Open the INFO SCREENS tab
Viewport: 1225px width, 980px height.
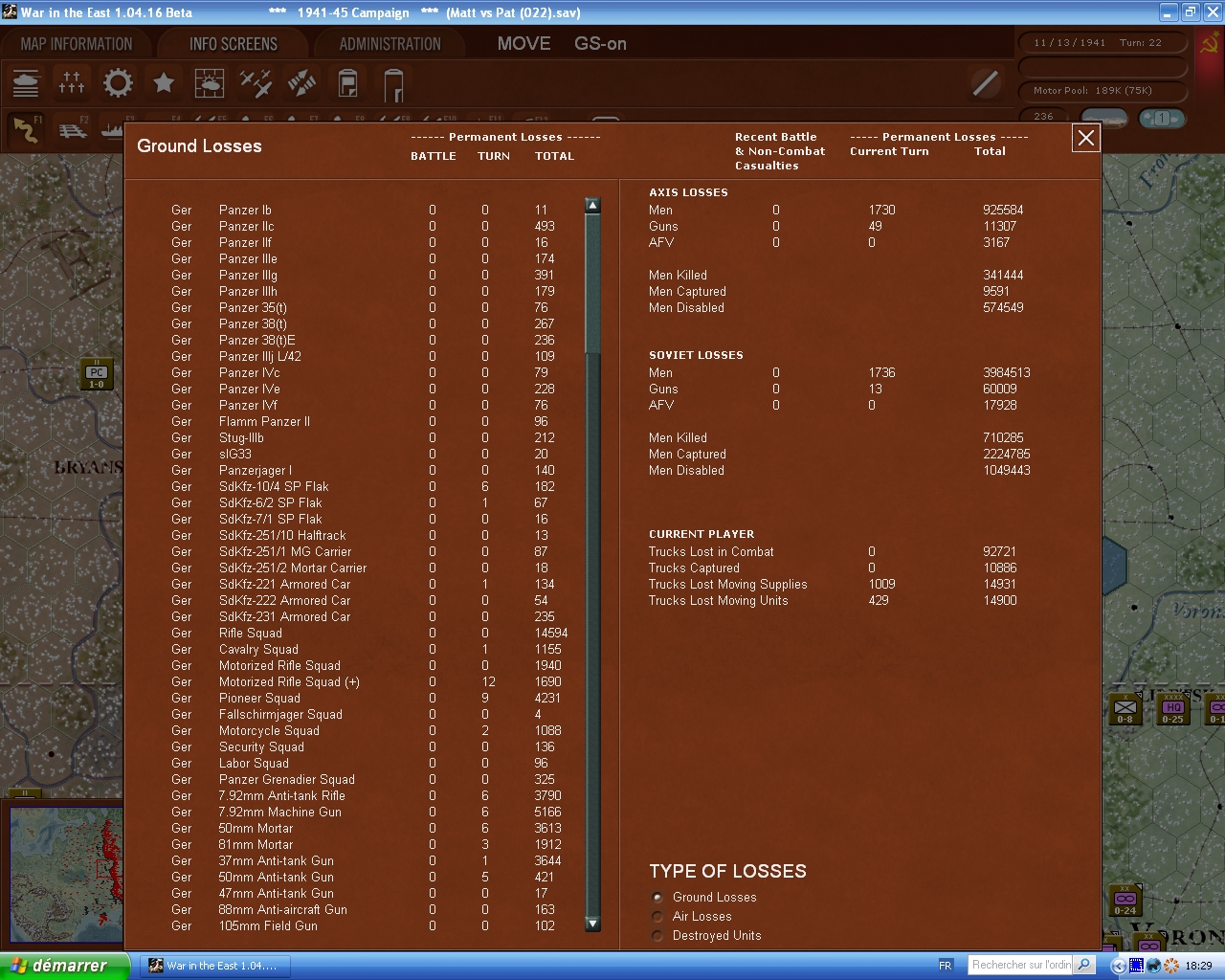[234, 44]
